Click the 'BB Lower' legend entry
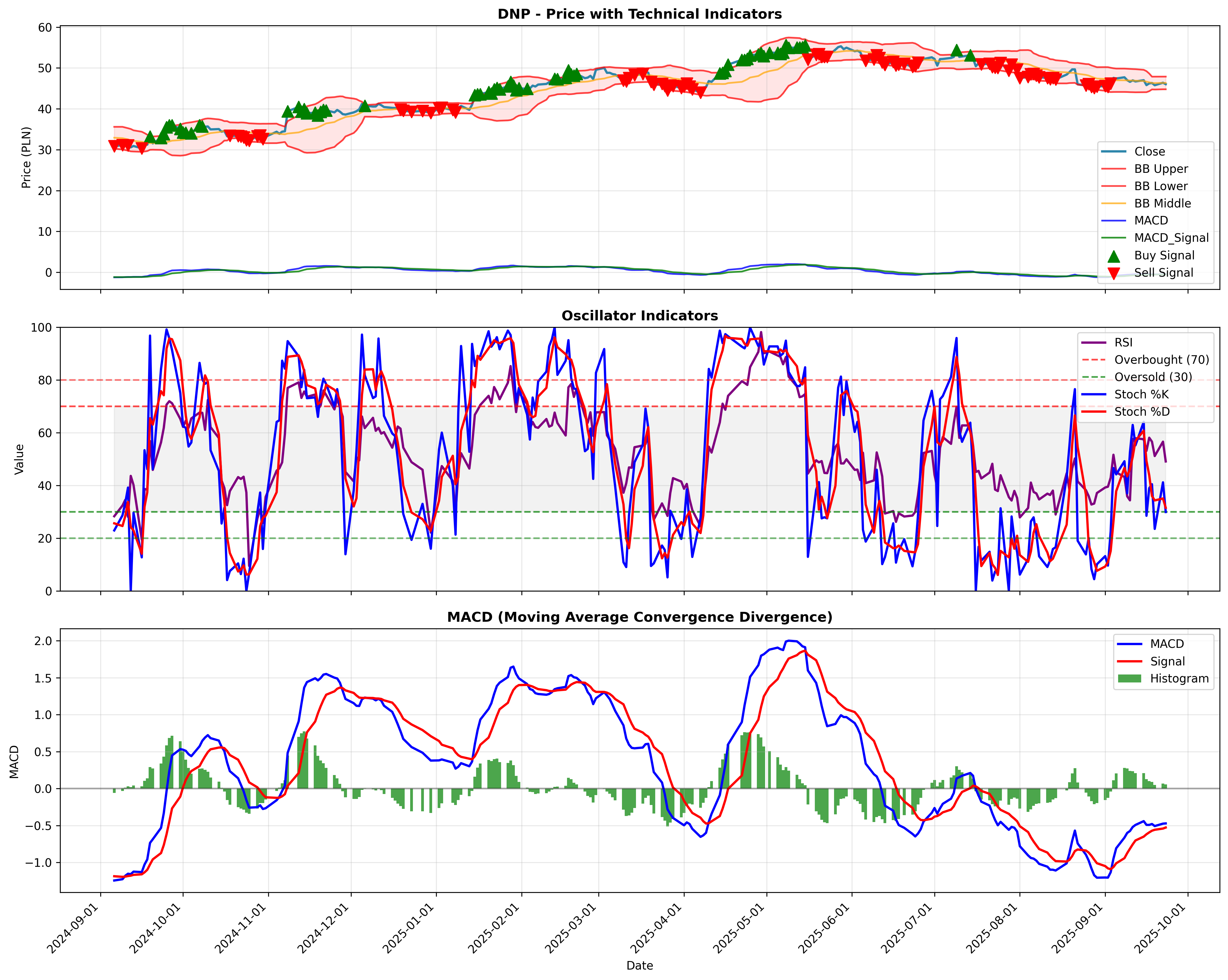 pyautogui.click(x=1161, y=186)
